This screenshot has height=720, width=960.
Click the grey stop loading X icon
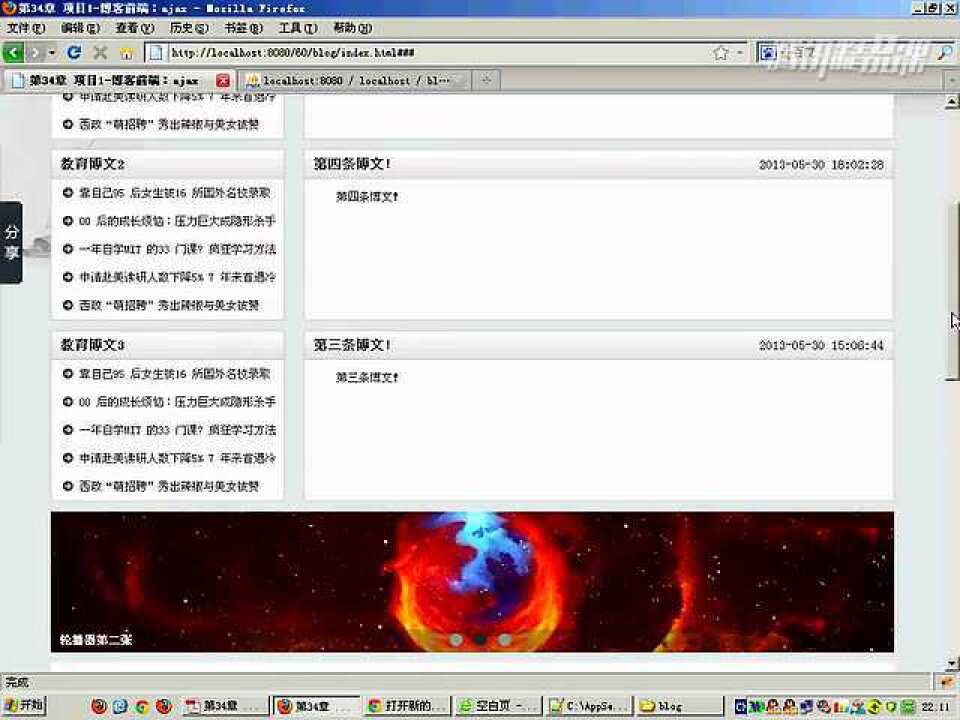click(x=100, y=53)
